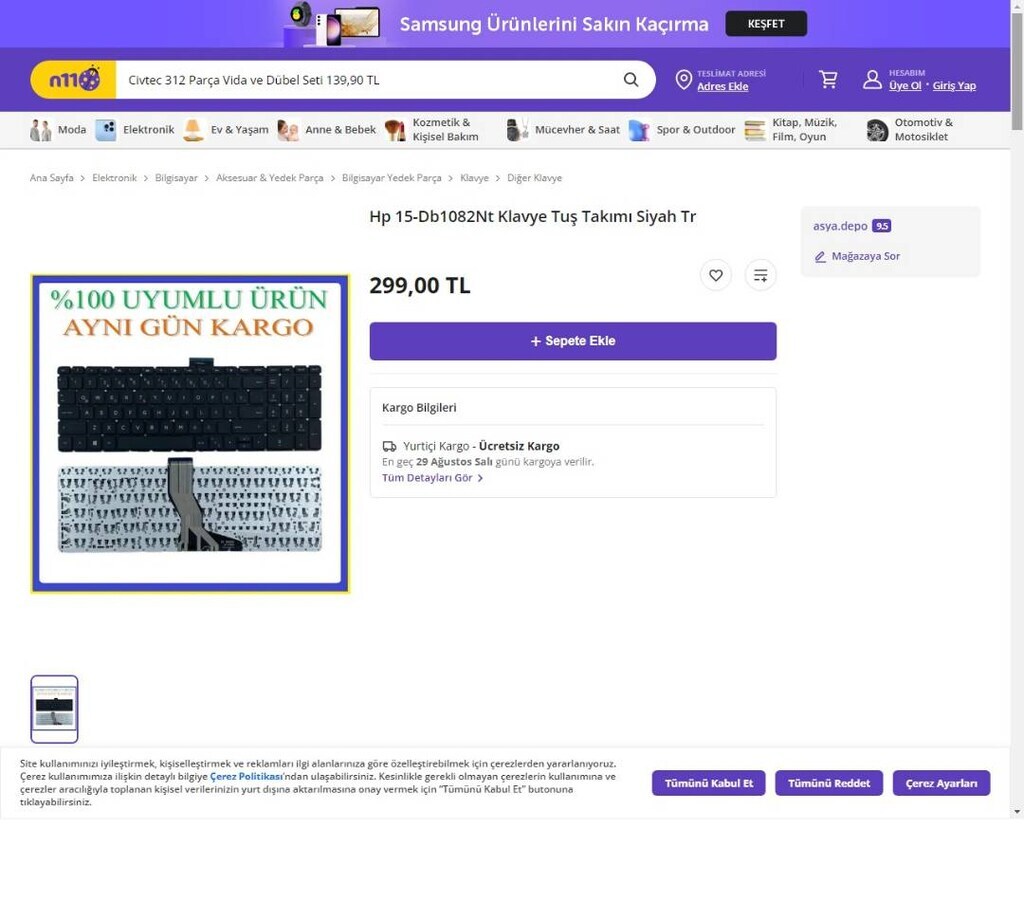Screen dimensions: 1024x921
Task: Click into the search input field
Action: coord(369,80)
